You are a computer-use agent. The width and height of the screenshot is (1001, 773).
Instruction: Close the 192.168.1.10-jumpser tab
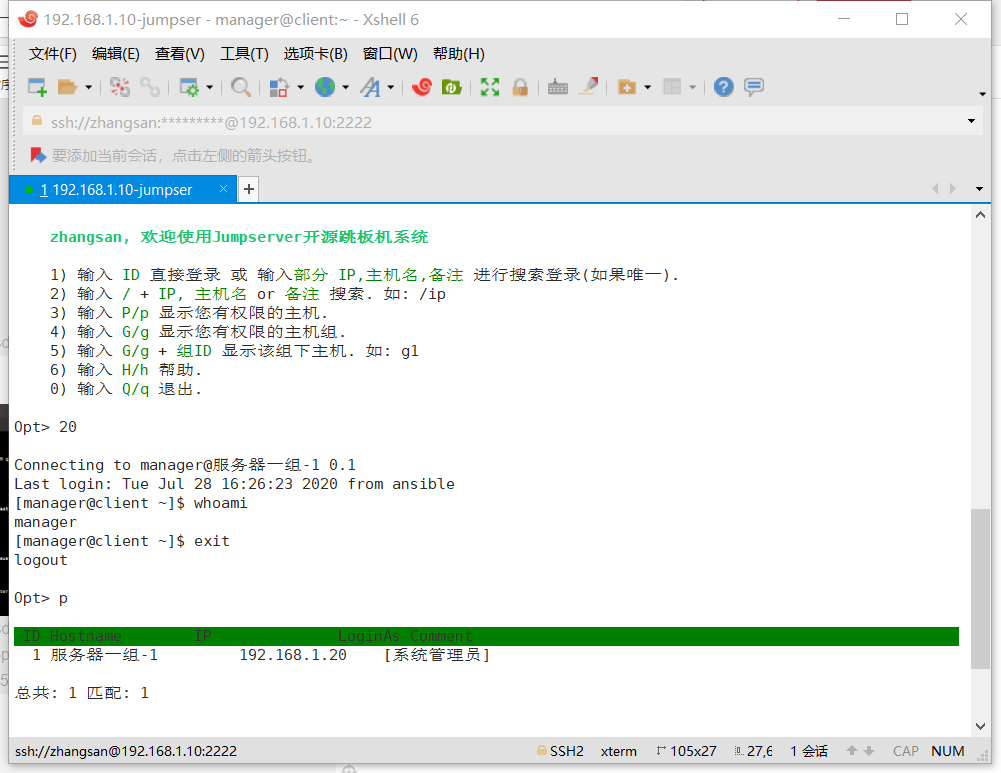[x=223, y=189]
